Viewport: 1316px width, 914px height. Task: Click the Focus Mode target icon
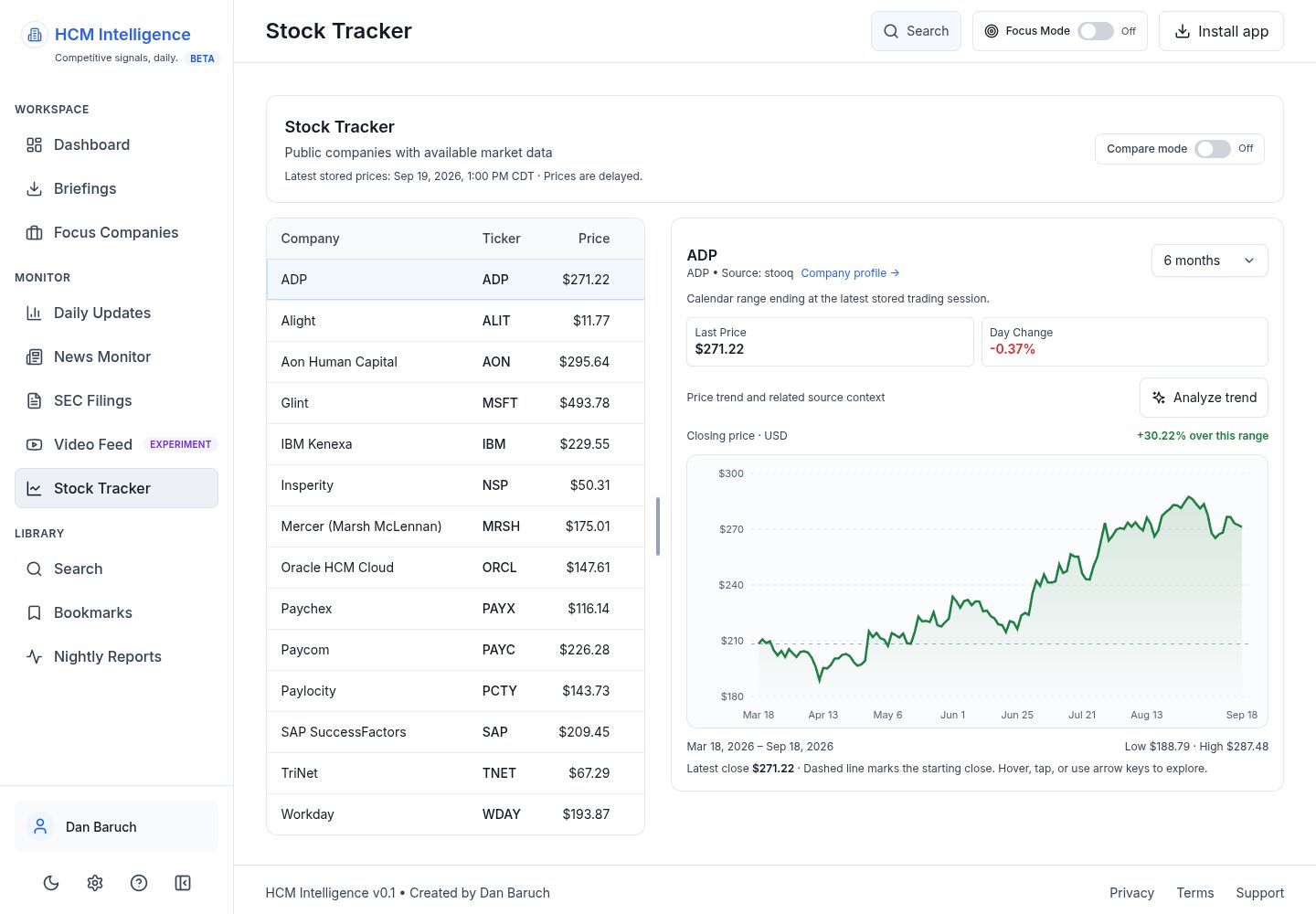(992, 31)
